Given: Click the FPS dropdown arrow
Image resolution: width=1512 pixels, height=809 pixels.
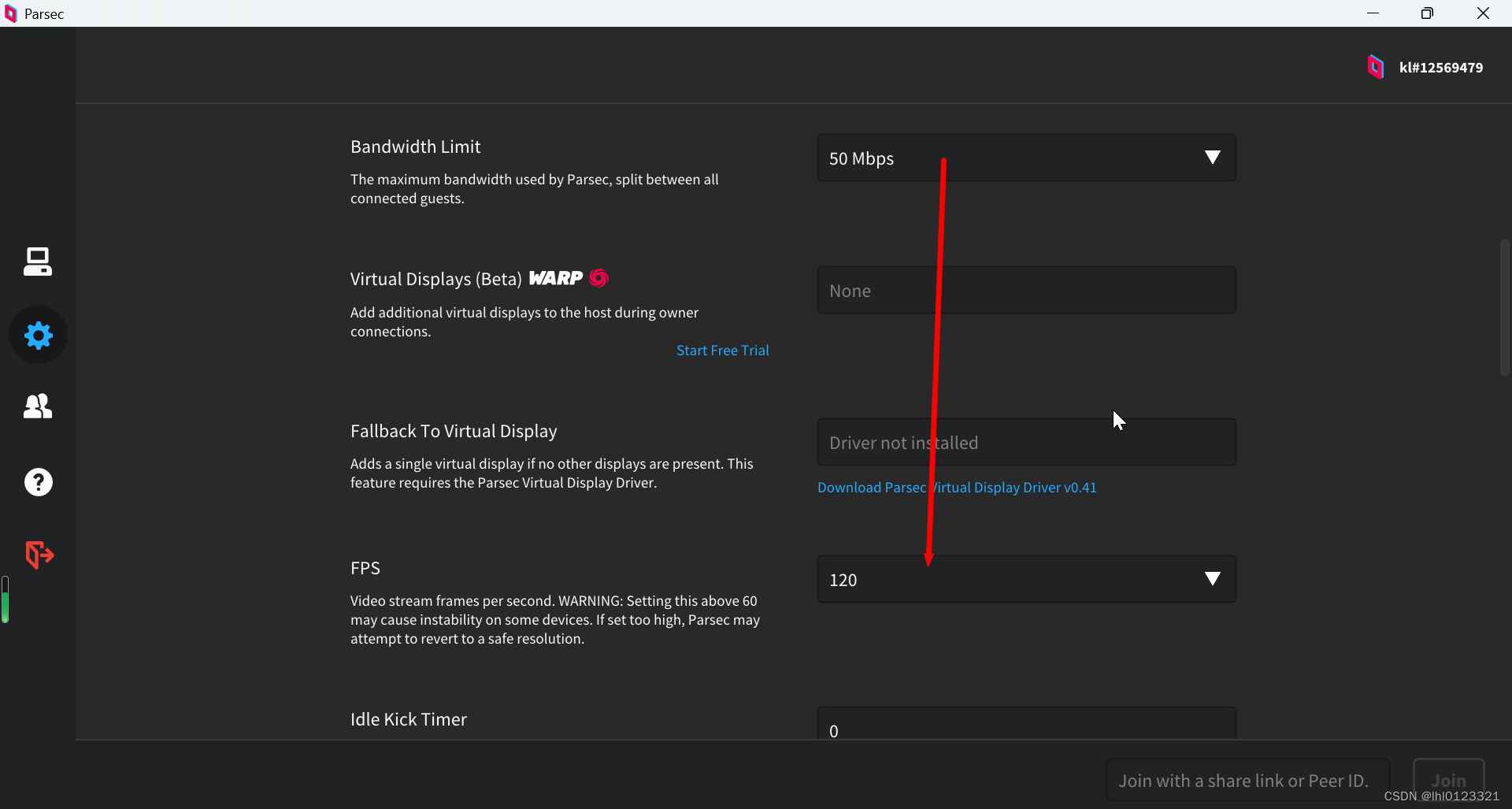Looking at the screenshot, I should 1213,579.
